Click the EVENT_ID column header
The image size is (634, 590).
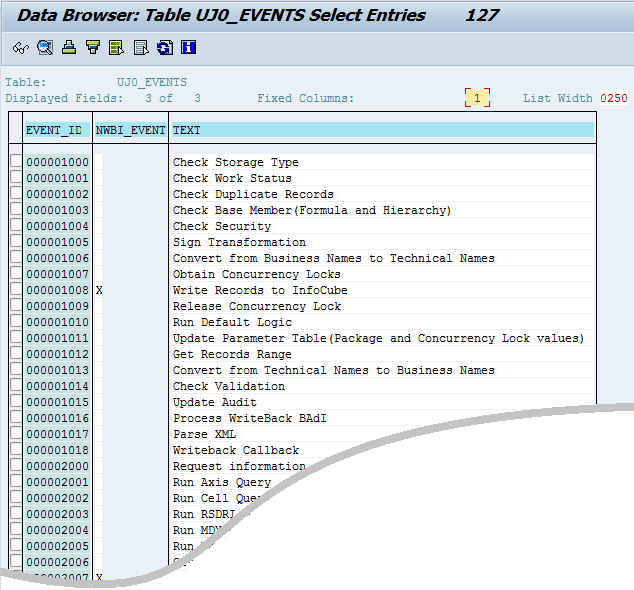pos(55,130)
